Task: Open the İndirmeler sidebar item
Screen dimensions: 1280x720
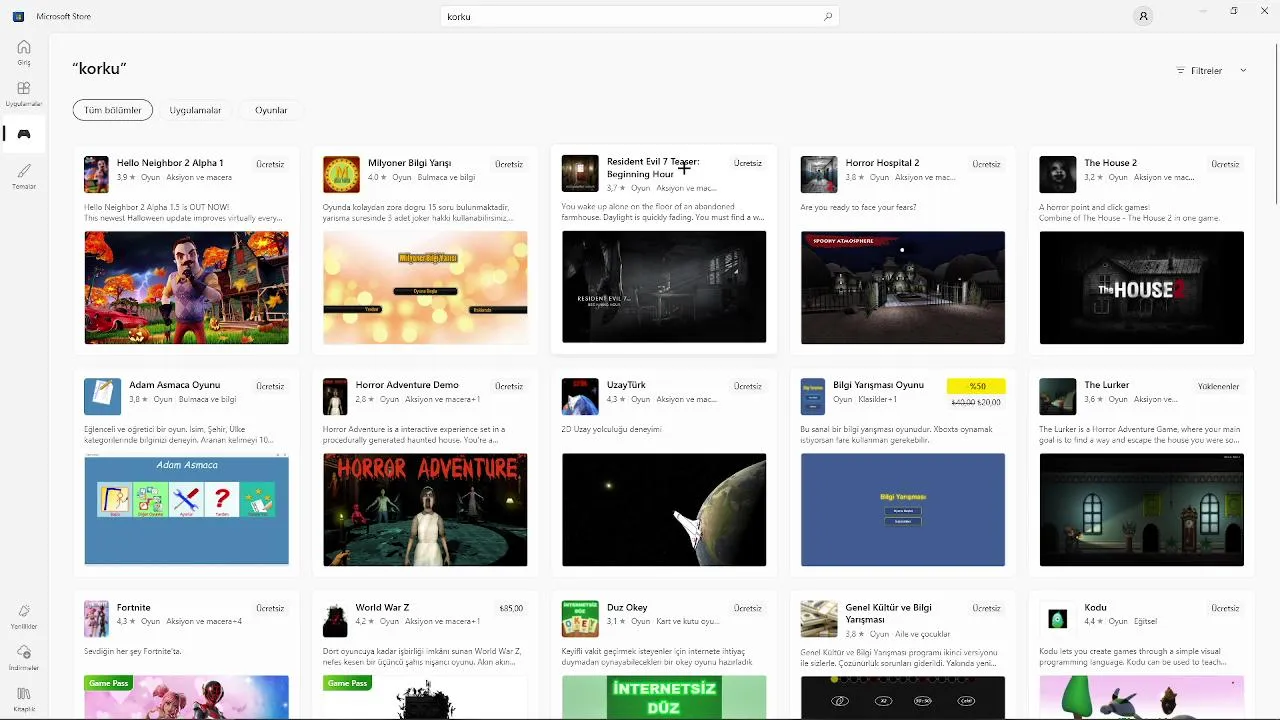Action: tap(24, 657)
